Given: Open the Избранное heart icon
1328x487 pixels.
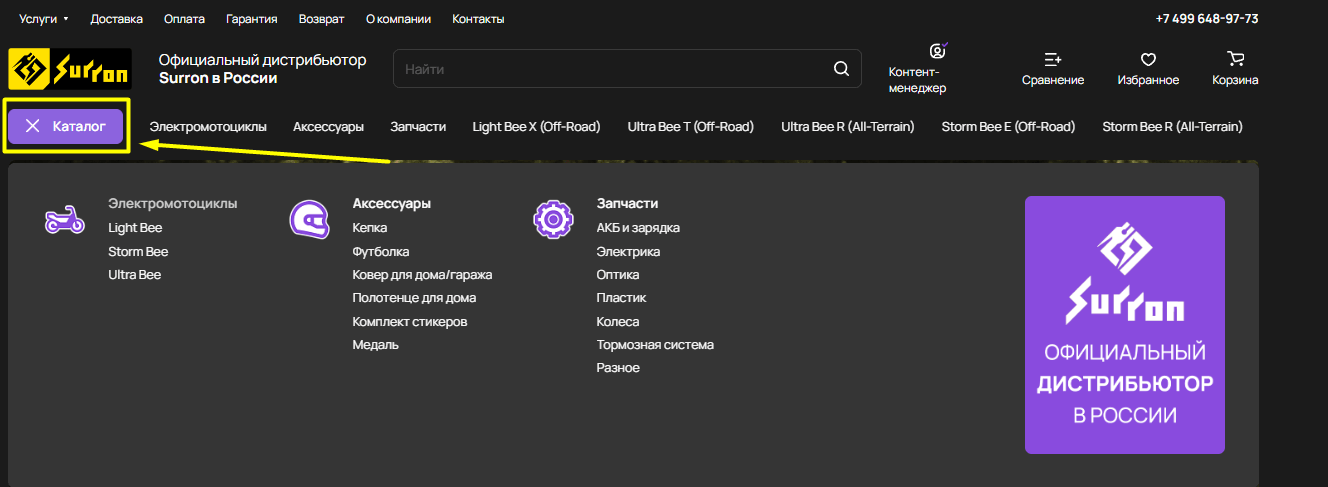Looking at the screenshot, I should 1148,60.
